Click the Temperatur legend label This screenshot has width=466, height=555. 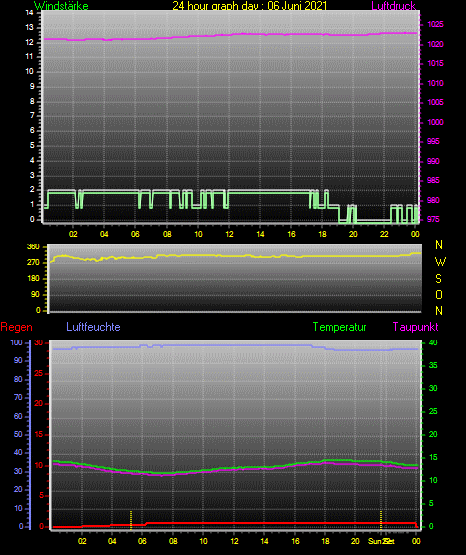click(339, 327)
